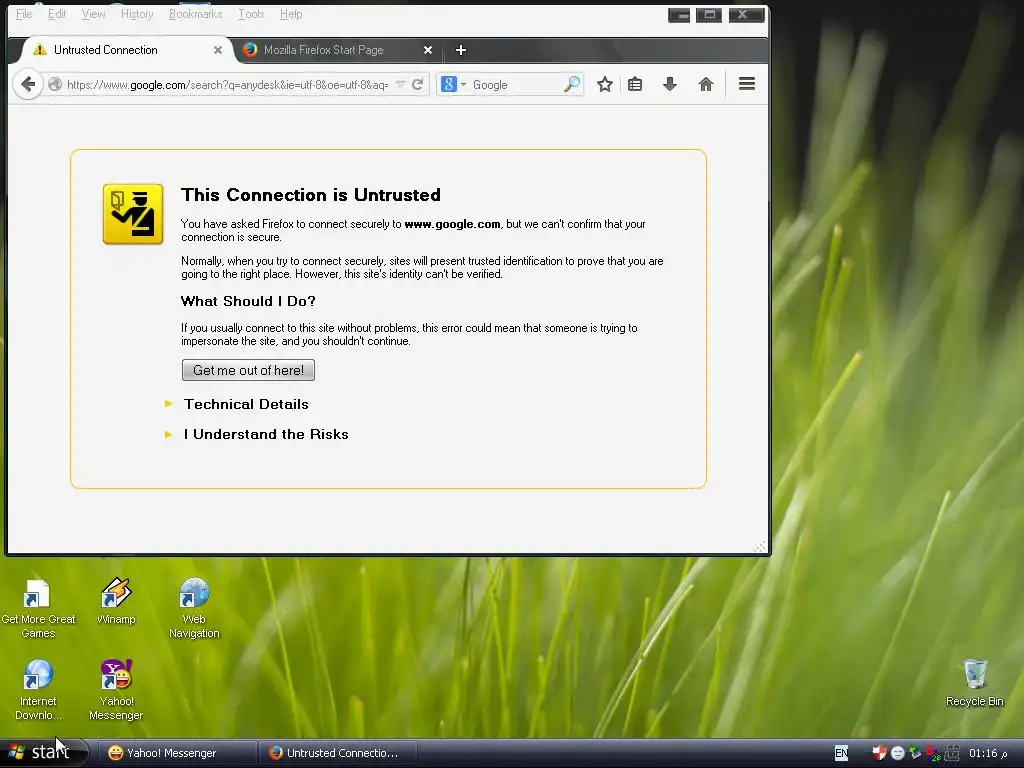Viewport: 1024px width, 768px height.
Task: Click the magnifier icon in the search box
Action: pyautogui.click(x=571, y=84)
